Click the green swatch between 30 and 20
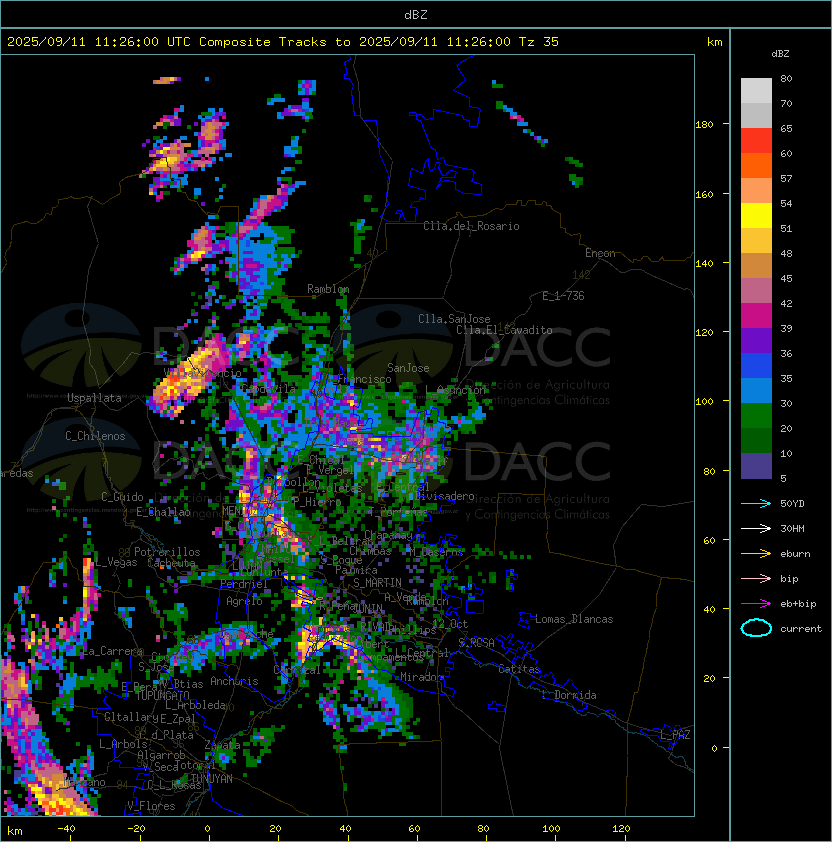This screenshot has height=842, width=832. coord(756,416)
